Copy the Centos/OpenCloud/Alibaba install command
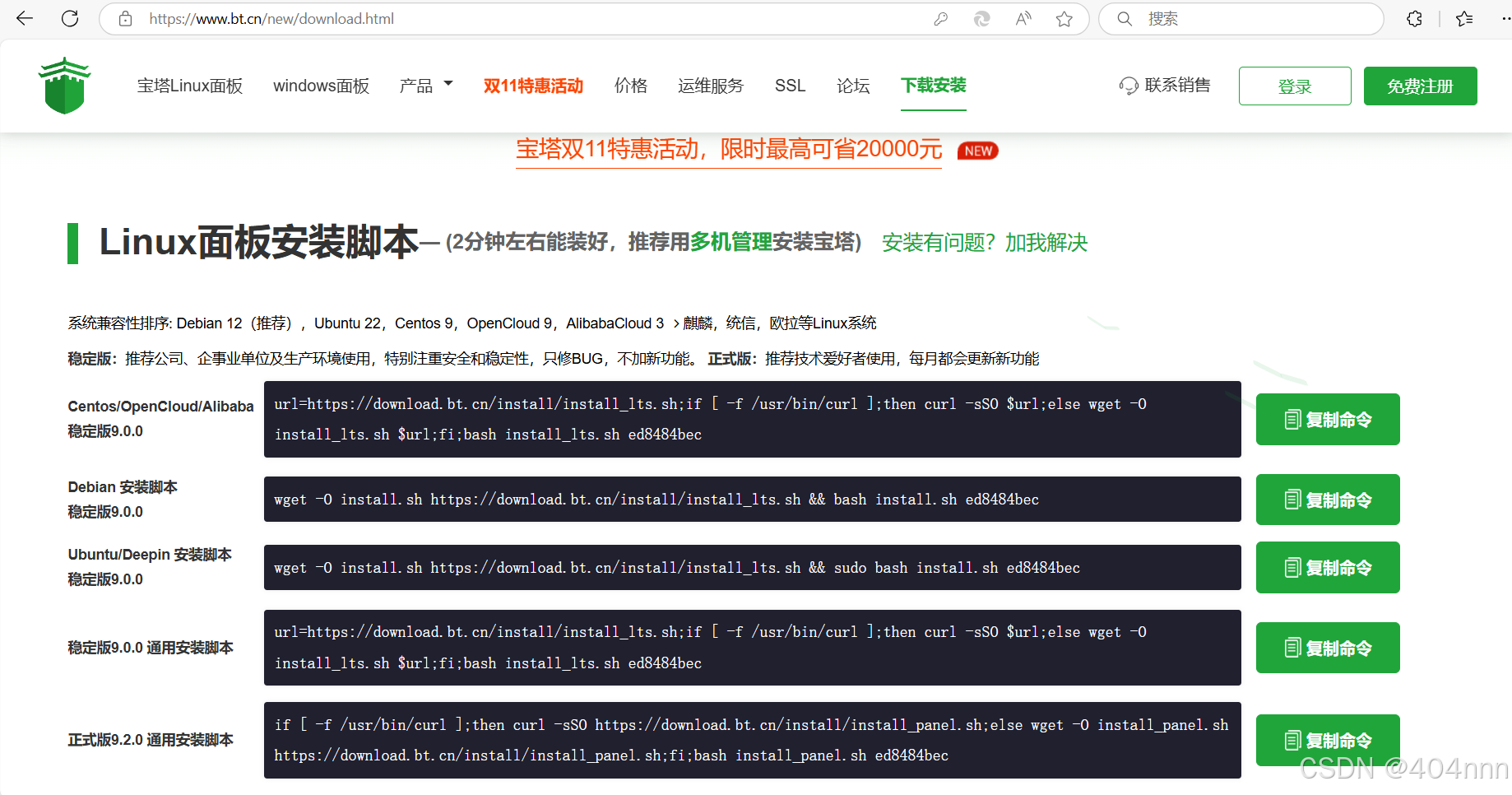Screen dimensions: 1512x795 click(1328, 420)
